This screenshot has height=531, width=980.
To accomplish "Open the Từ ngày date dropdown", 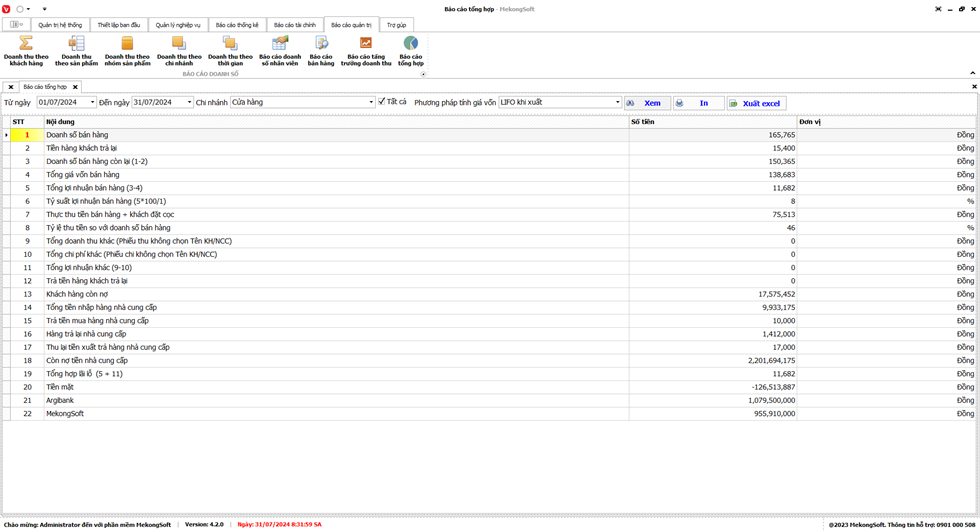I will pos(92,102).
